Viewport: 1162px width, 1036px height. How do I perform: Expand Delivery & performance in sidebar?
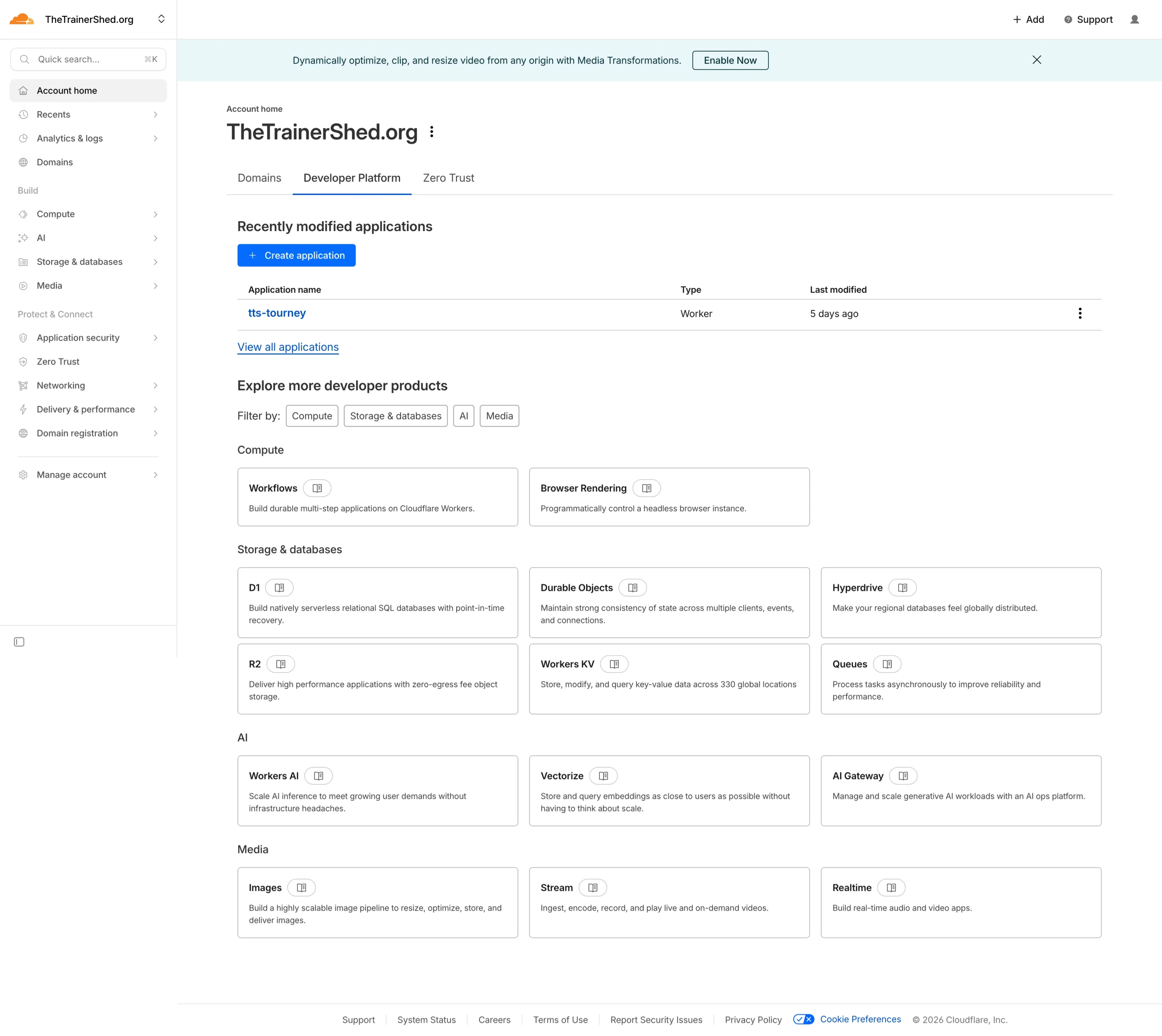click(88, 409)
